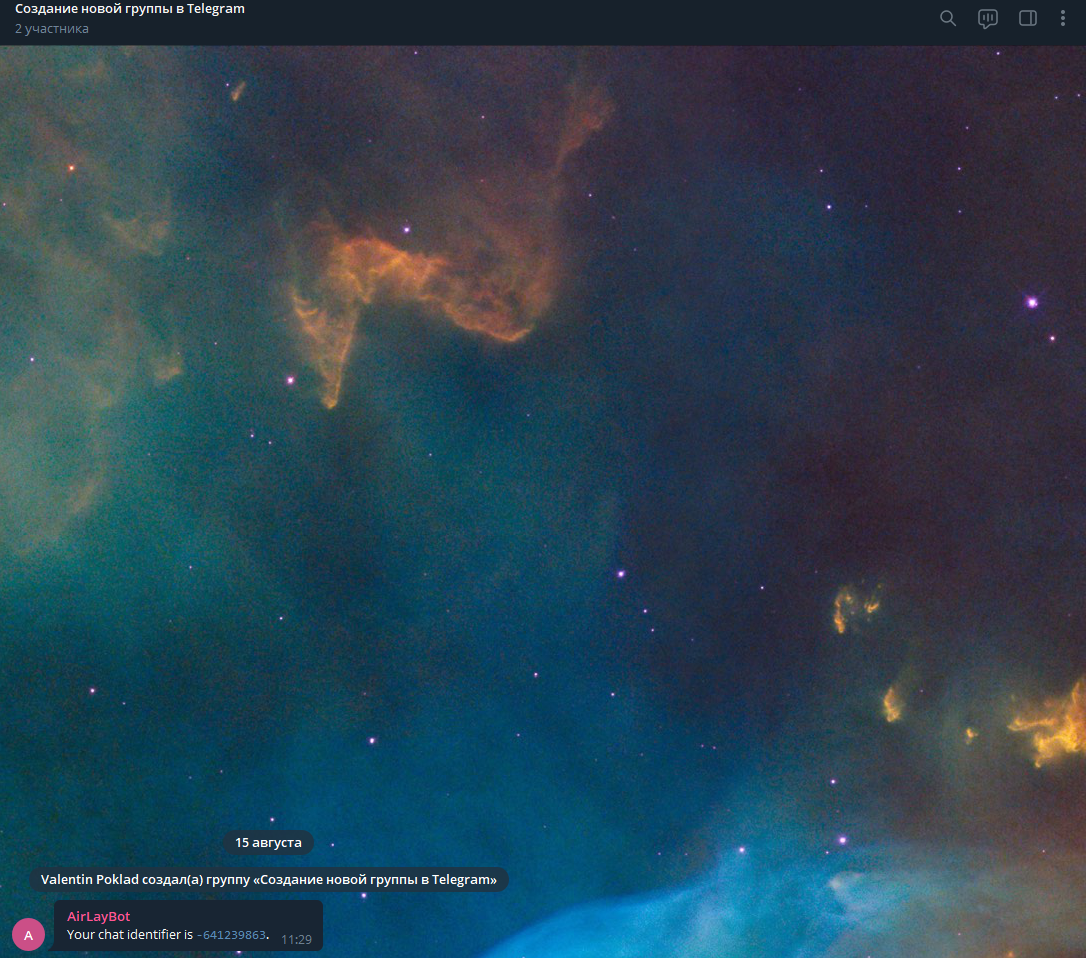Open AirLayBot profile via sender name
The height and width of the screenshot is (958, 1086).
pos(98,916)
